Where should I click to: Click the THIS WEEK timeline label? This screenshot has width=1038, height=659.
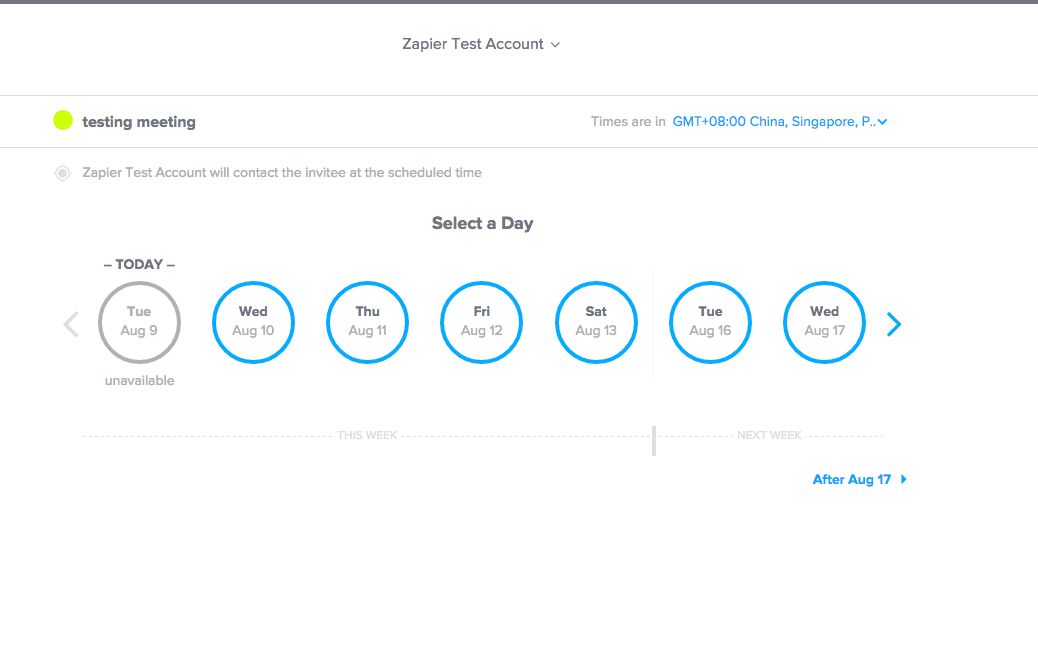coord(367,436)
